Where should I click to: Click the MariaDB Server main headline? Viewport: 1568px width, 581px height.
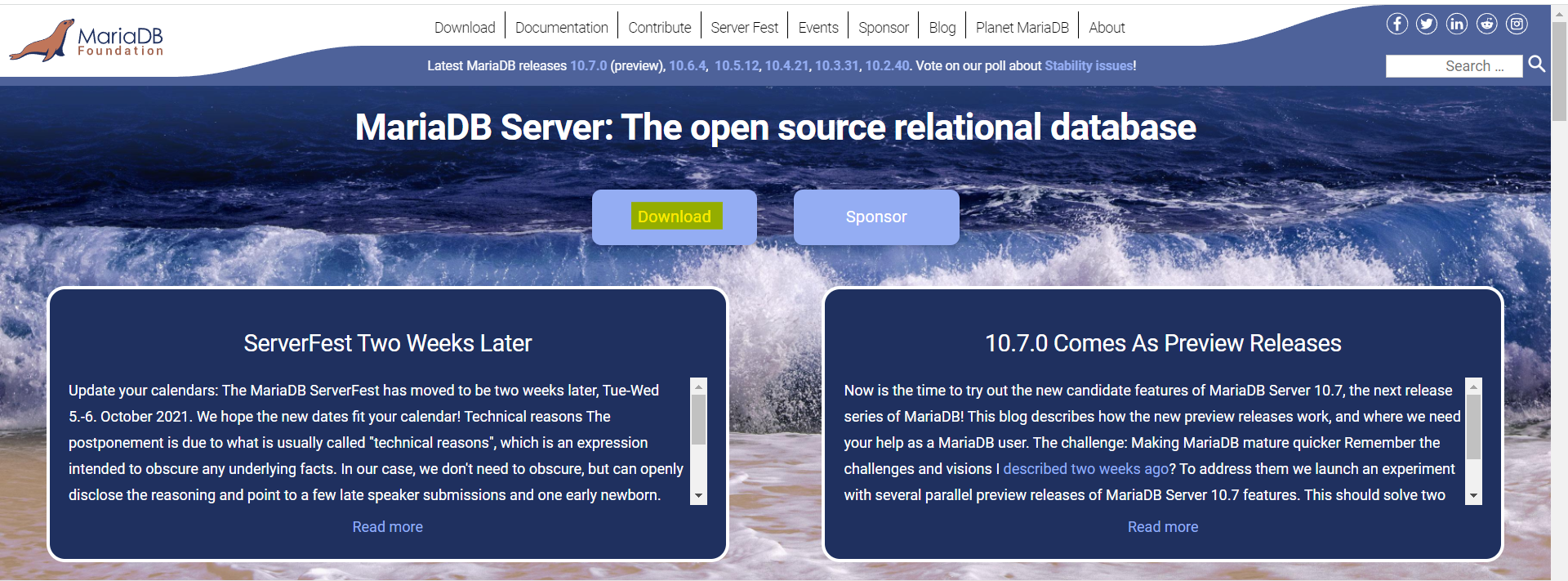pos(776,127)
